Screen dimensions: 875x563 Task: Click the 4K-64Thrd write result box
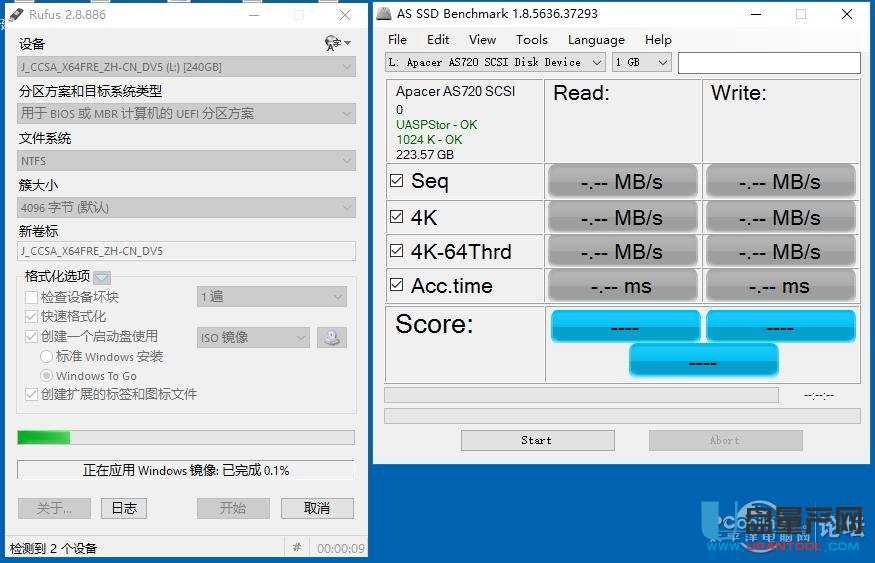780,252
